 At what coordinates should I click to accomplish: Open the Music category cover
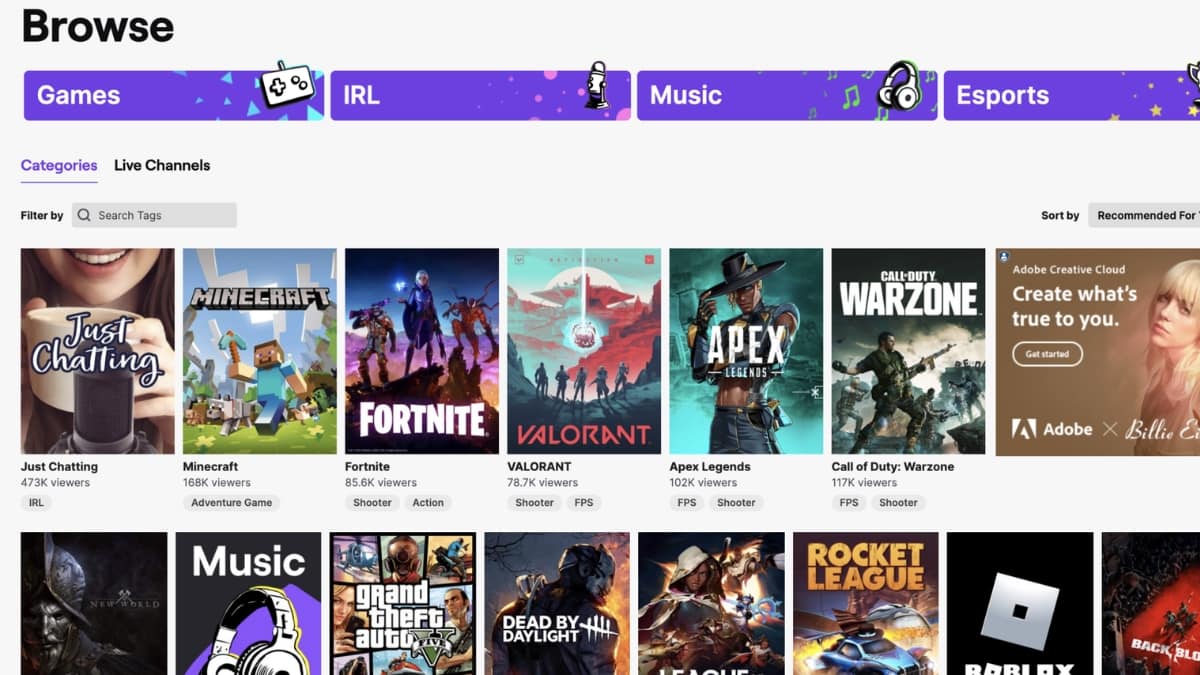pyautogui.click(x=248, y=603)
